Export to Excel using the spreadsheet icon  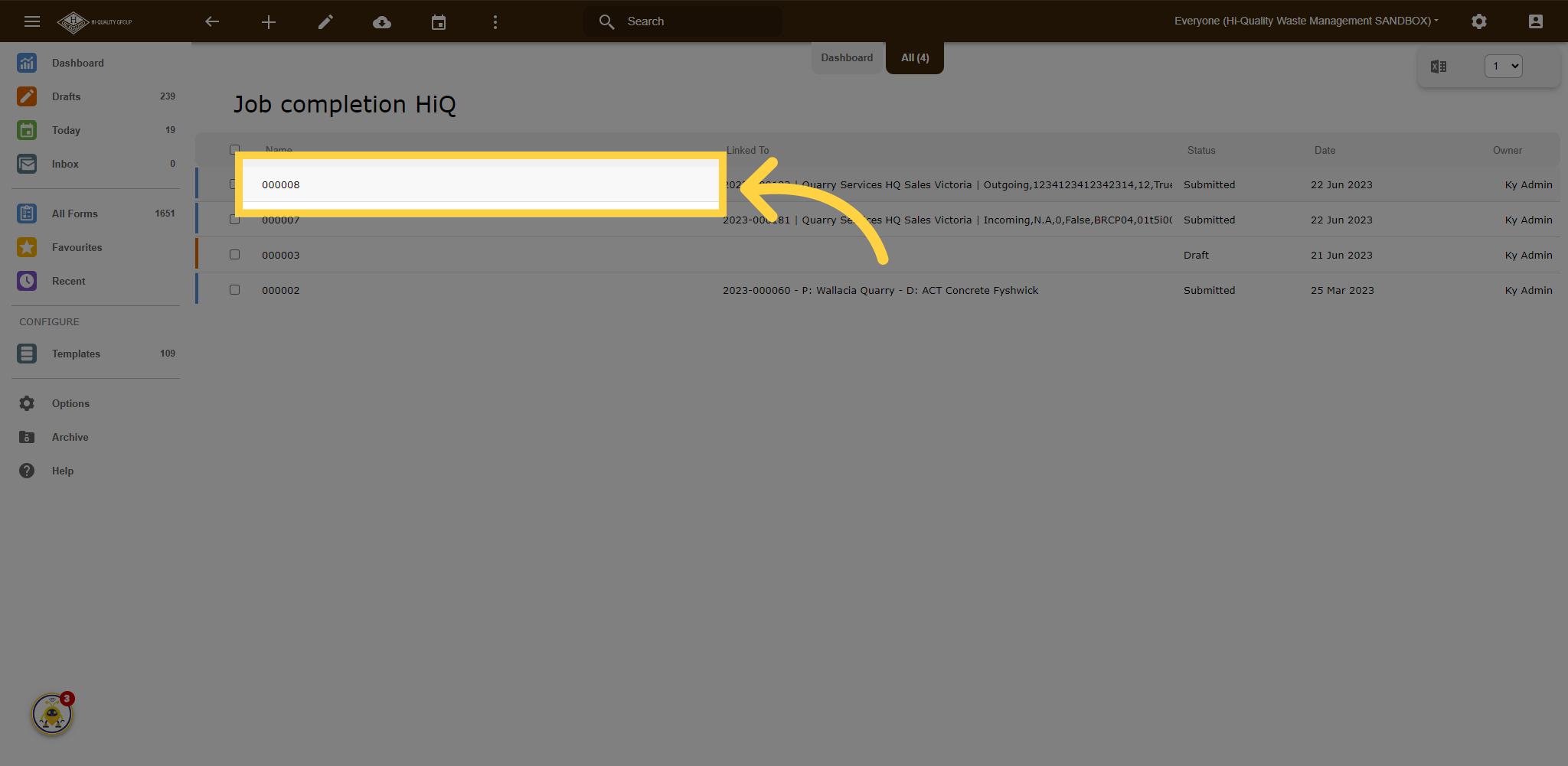1439,66
